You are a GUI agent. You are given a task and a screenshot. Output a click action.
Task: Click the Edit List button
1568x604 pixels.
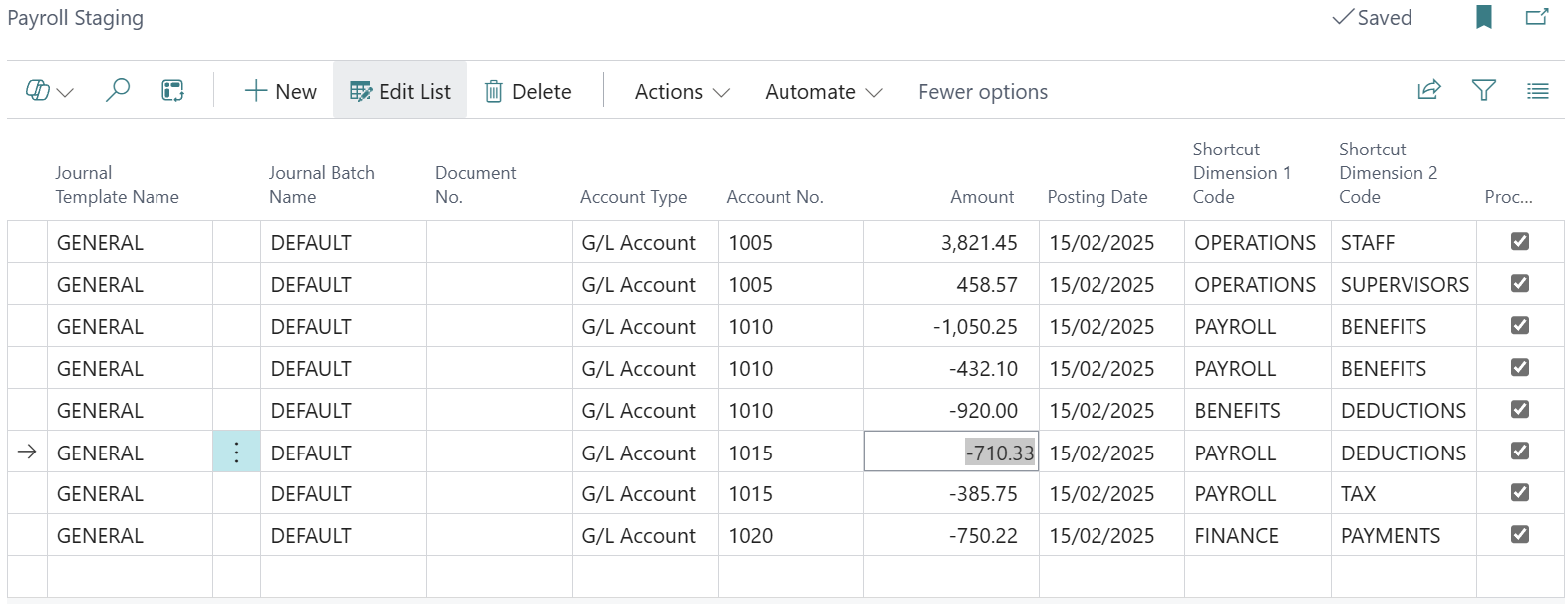(400, 91)
